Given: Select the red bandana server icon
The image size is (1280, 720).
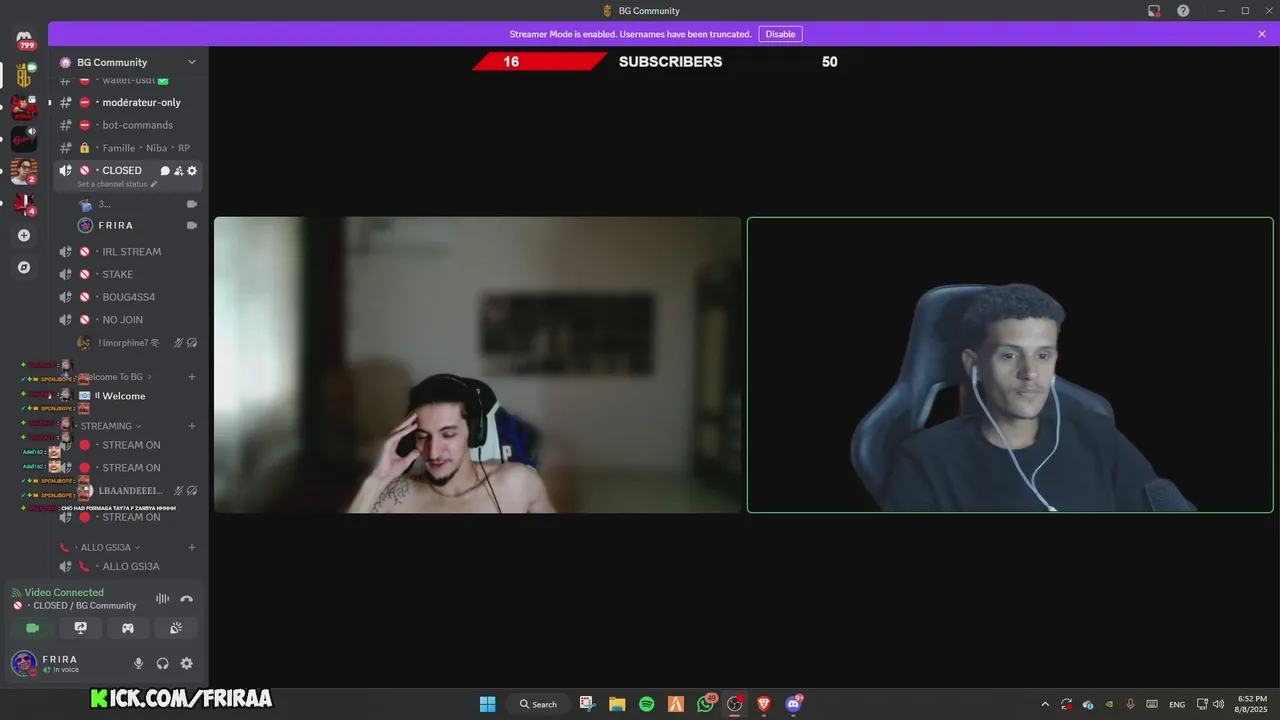Looking at the screenshot, I should (x=24, y=107).
